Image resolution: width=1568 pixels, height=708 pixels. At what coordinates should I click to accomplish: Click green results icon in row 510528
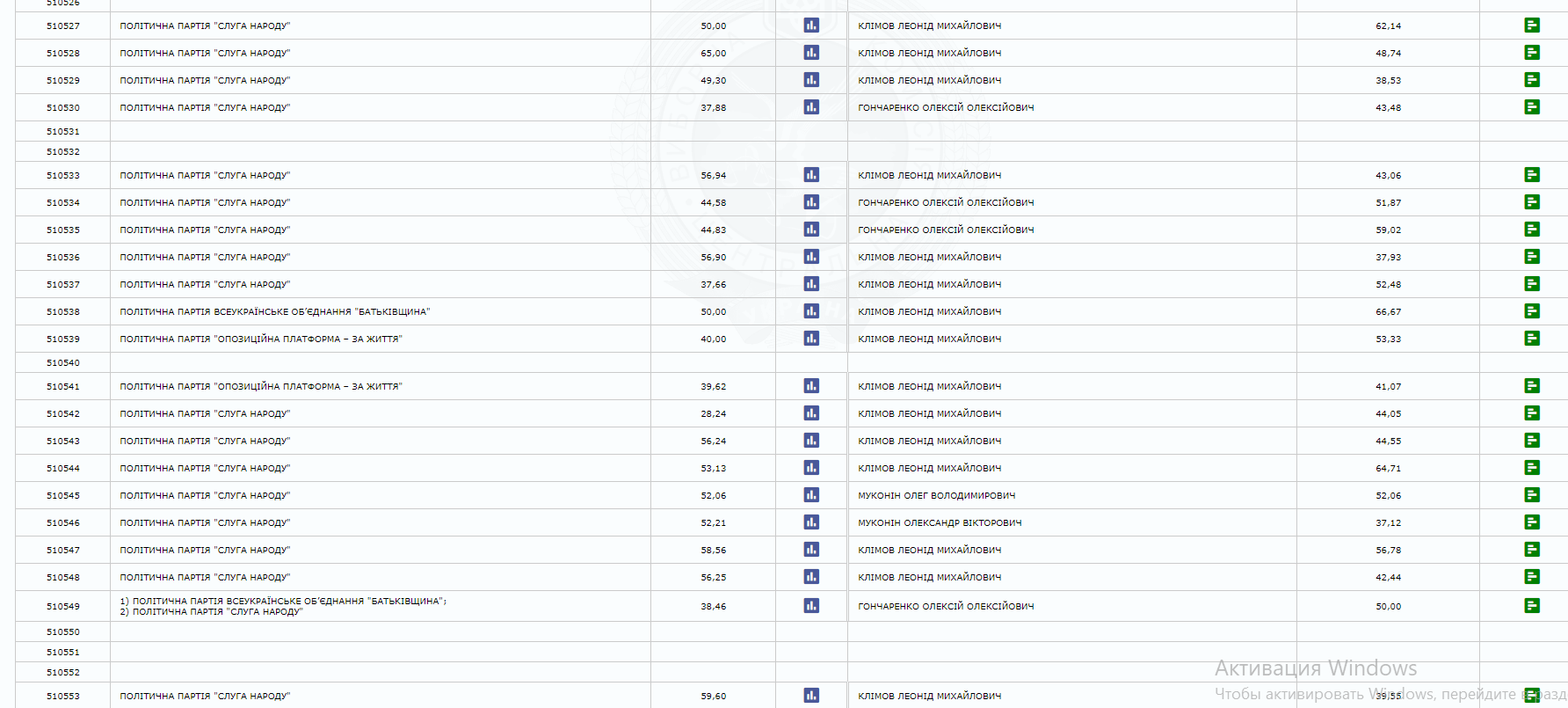1532,53
